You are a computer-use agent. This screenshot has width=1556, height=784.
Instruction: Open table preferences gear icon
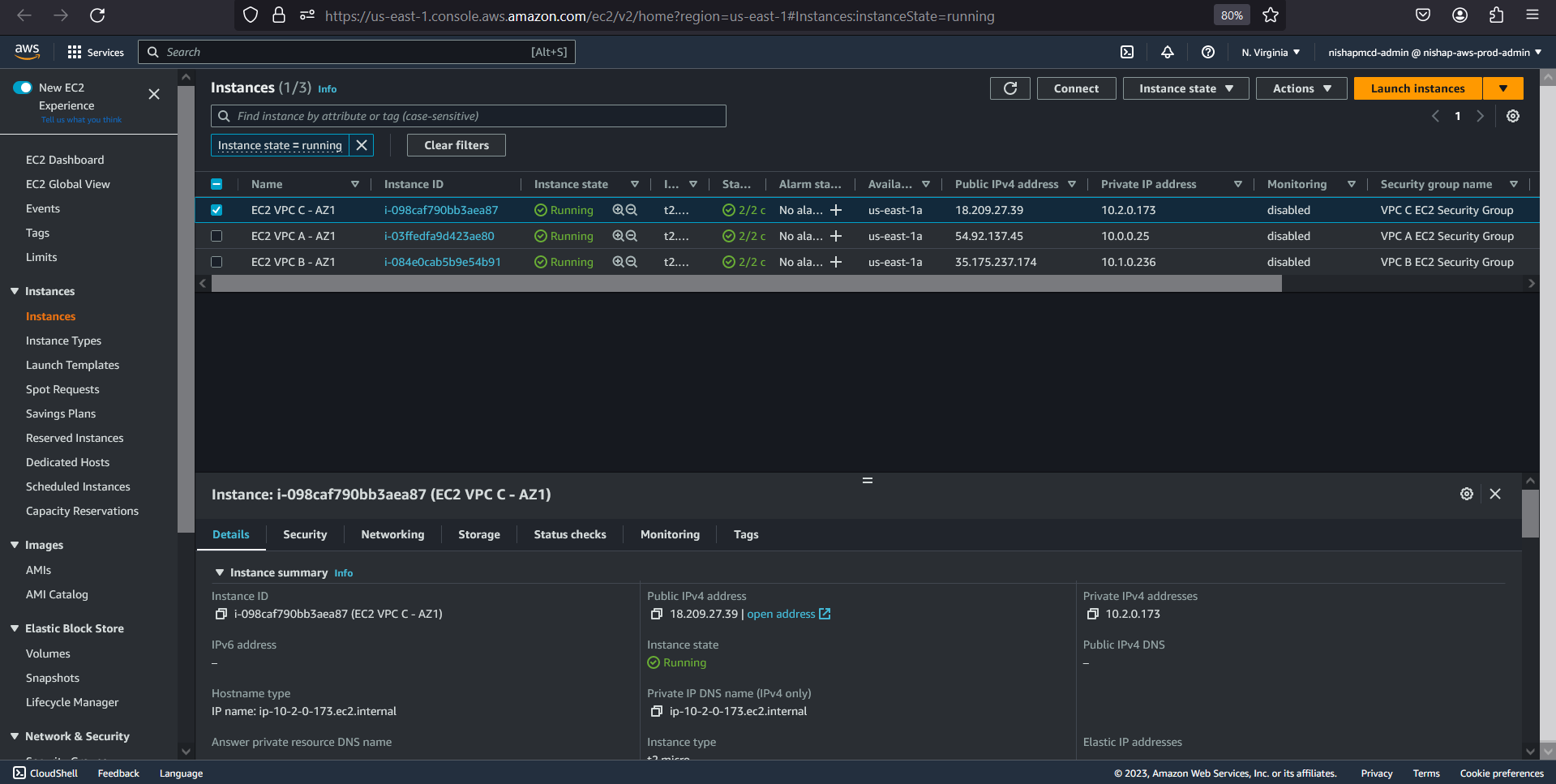click(x=1512, y=116)
